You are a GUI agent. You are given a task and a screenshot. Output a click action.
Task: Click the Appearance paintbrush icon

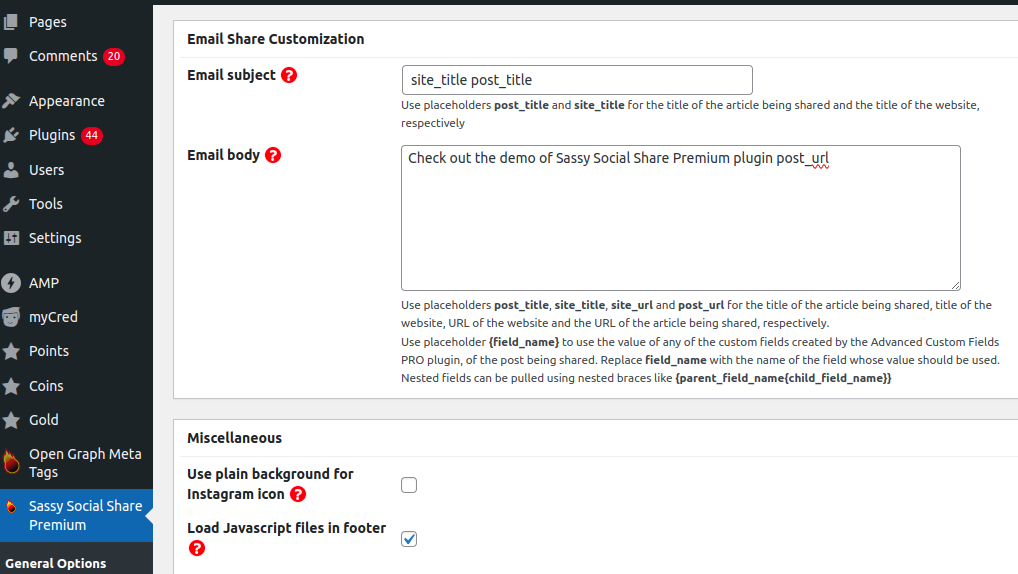(x=11, y=101)
